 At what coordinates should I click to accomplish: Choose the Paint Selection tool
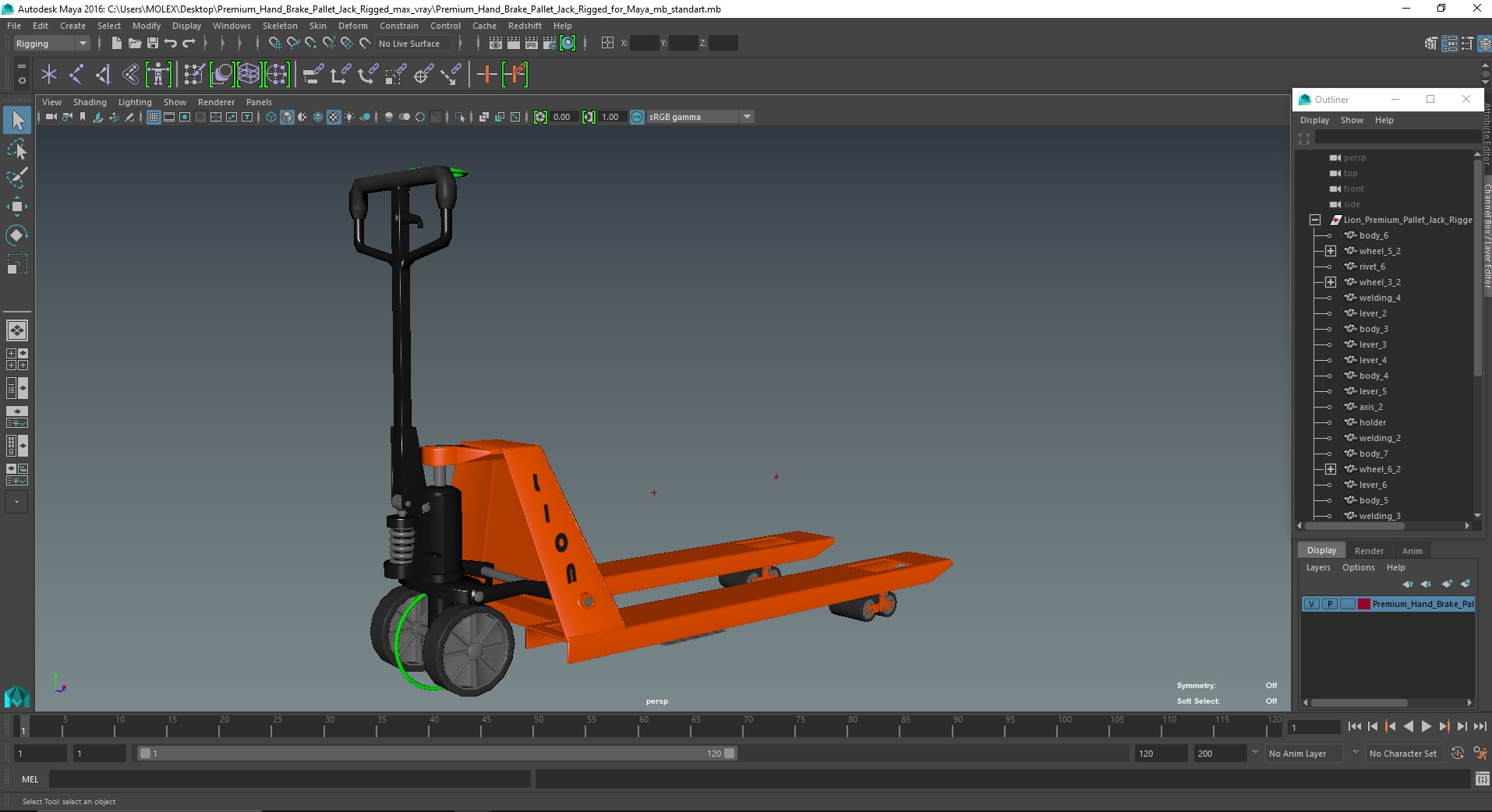(x=17, y=178)
